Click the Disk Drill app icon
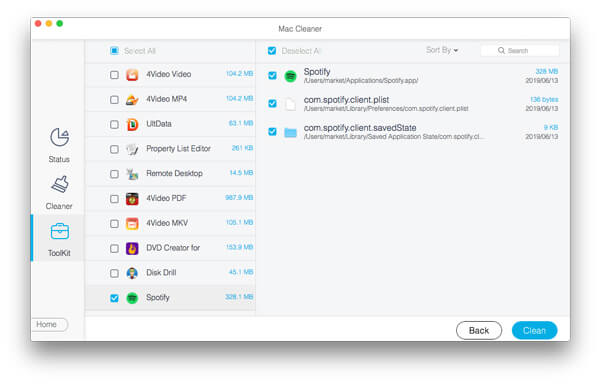 pos(132,273)
